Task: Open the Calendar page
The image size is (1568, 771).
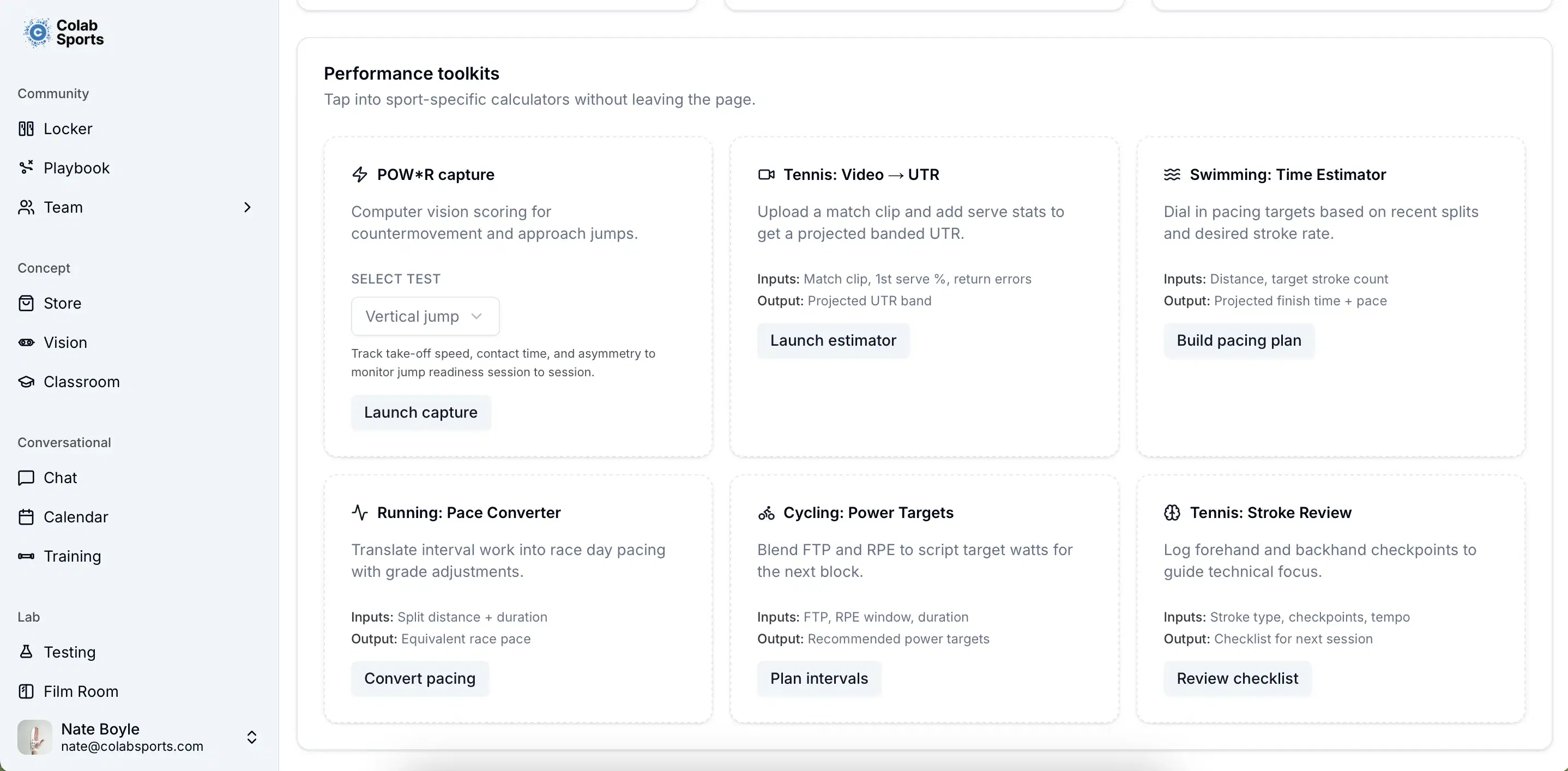Action: [x=76, y=517]
